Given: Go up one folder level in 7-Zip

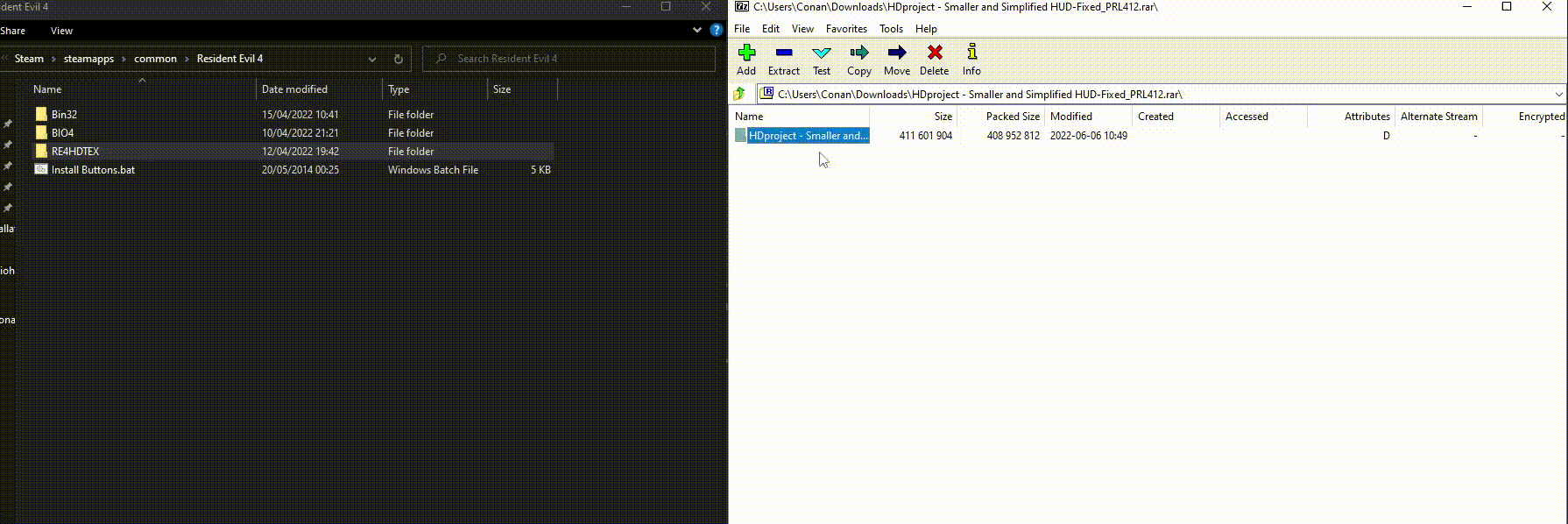Looking at the screenshot, I should (x=740, y=94).
